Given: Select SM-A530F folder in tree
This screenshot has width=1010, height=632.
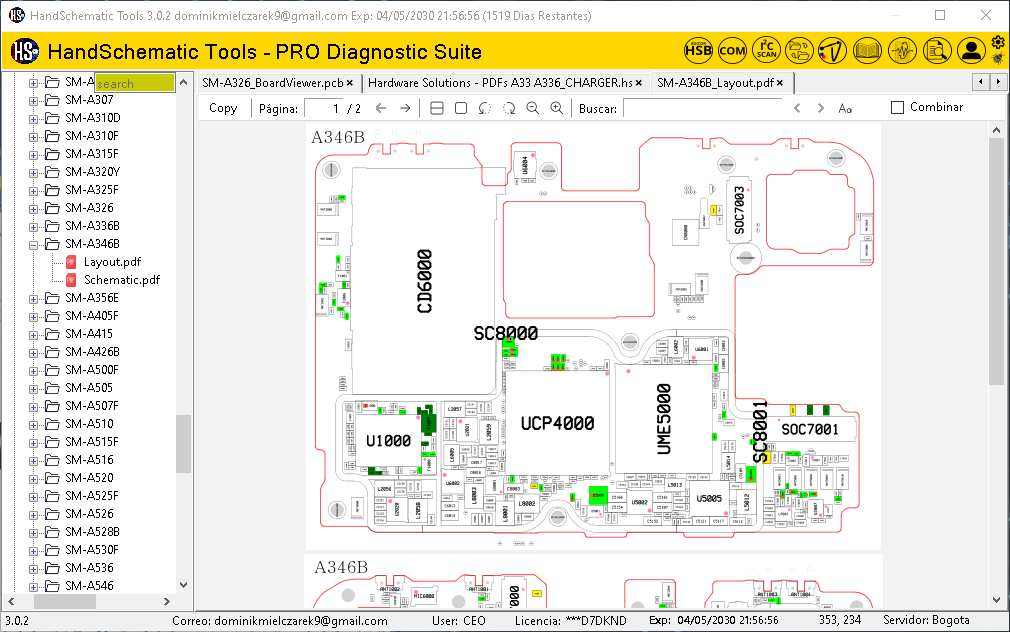Looking at the screenshot, I should [x=91, y=550].
